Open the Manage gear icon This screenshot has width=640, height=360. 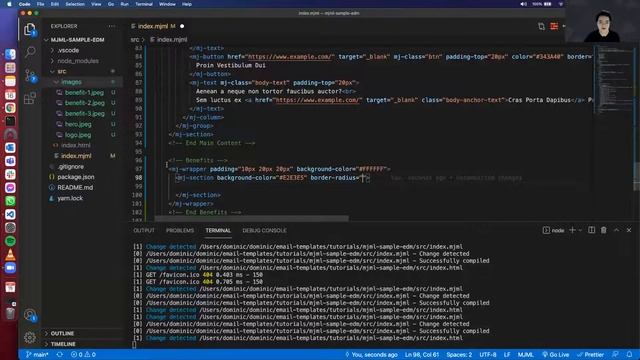click(x=29, y=338)
